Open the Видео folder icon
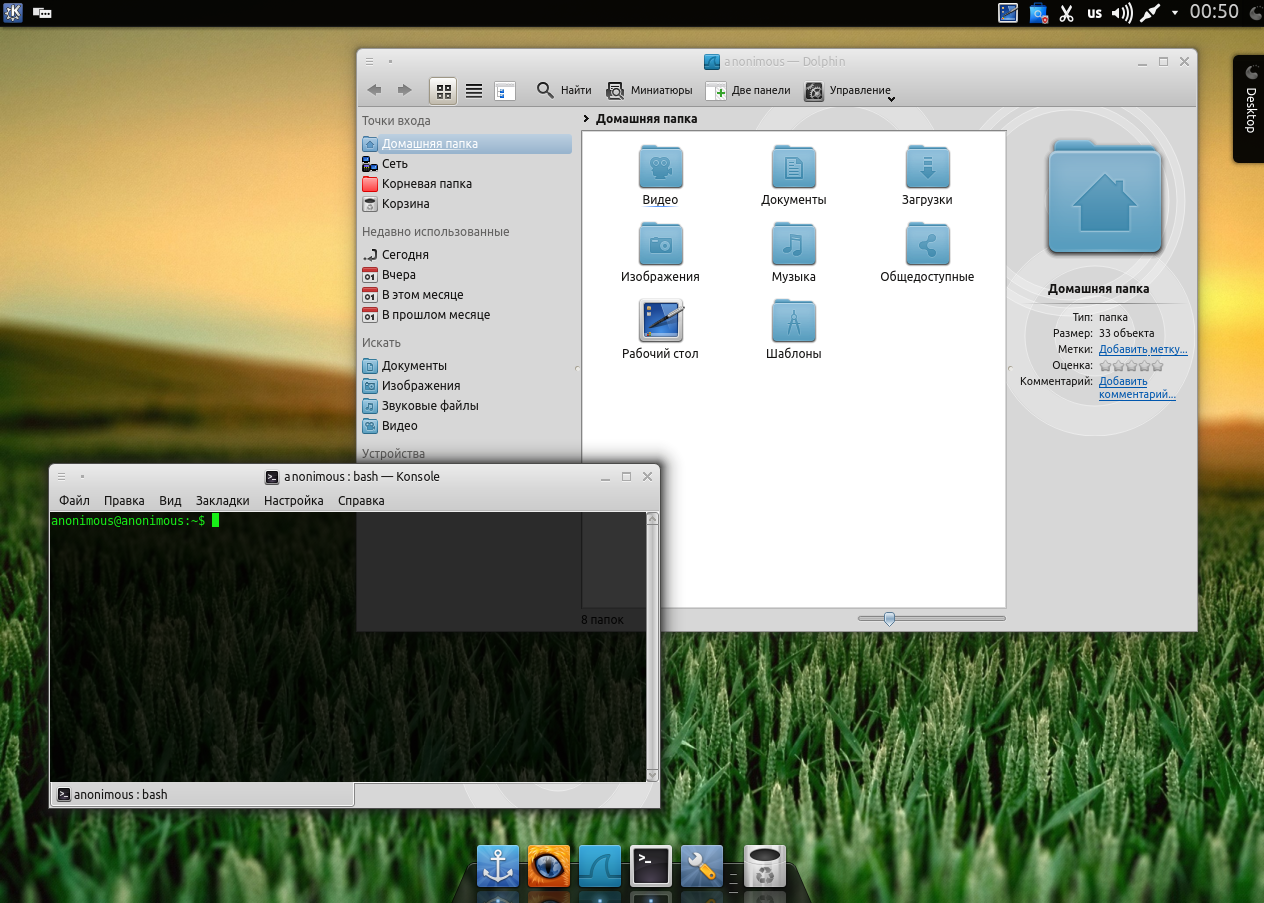This screenshot has height=903, width=1264. pyautogui.click(x=660, y=168)
